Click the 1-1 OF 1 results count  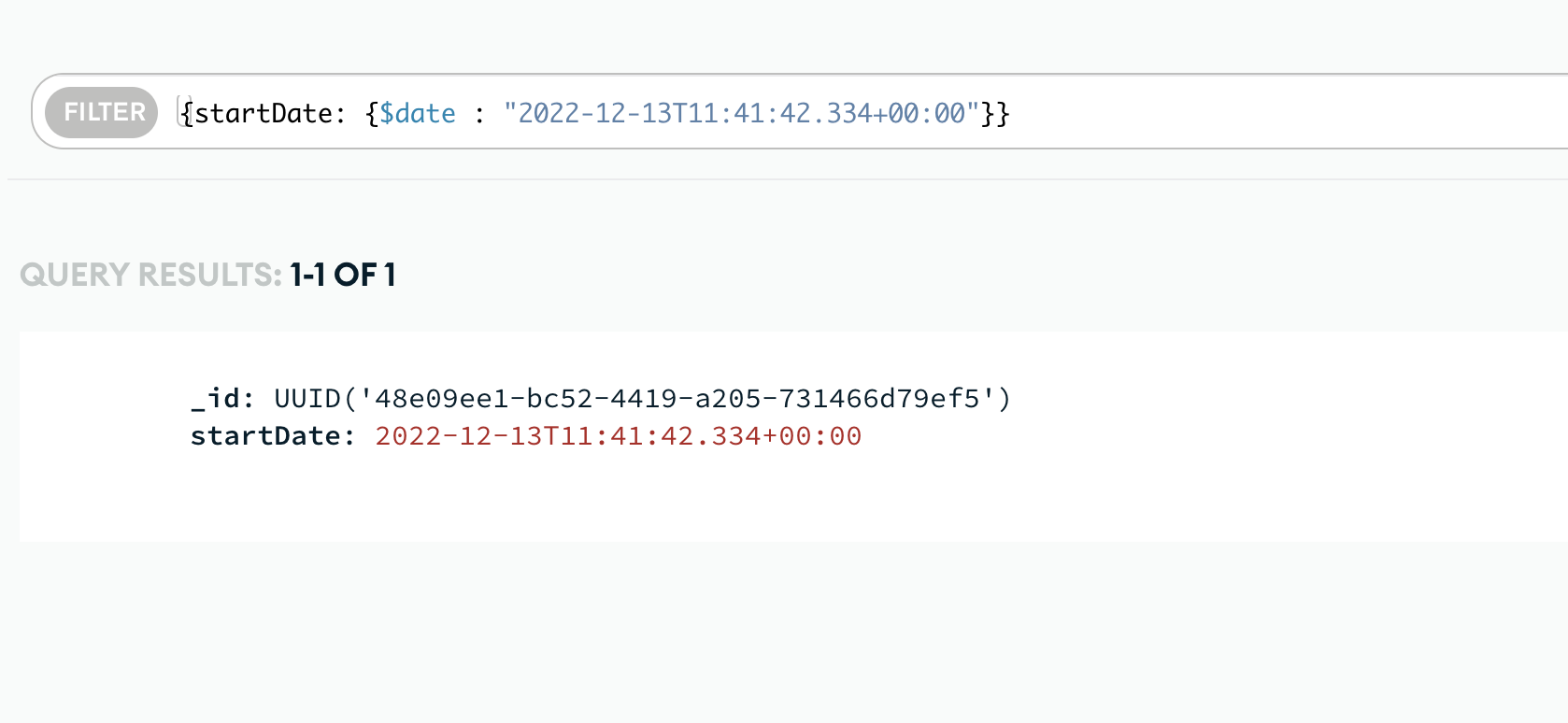(343, 275)
